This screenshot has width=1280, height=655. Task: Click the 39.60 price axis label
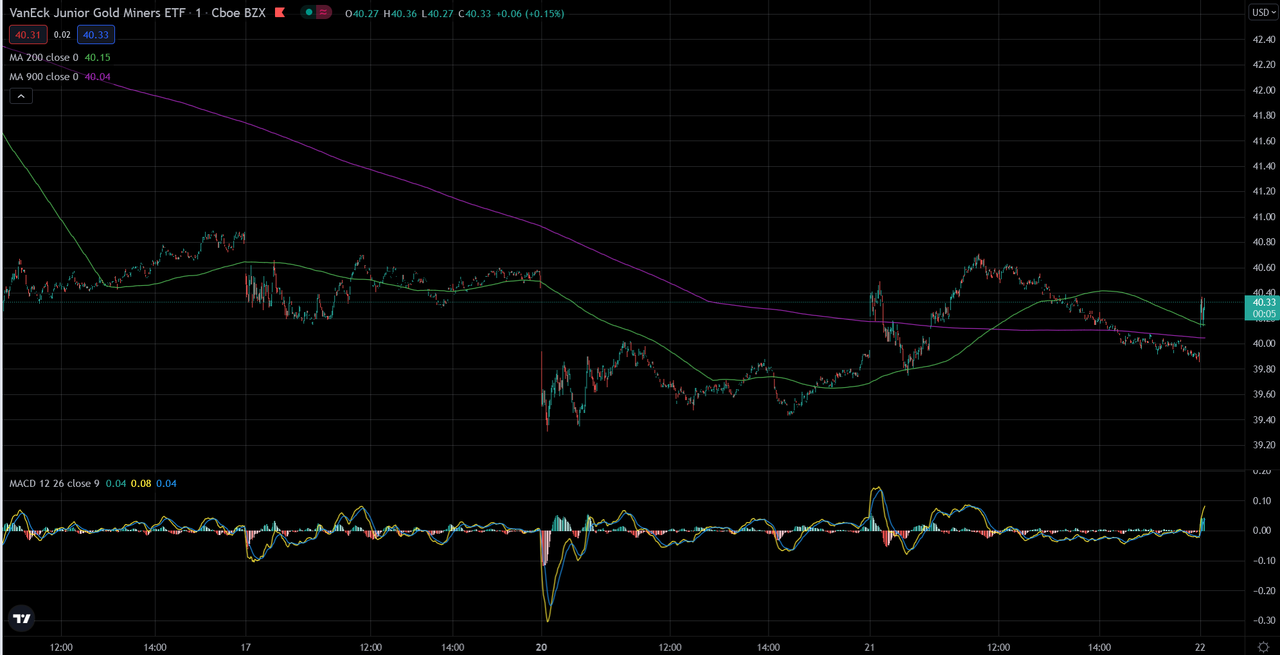coord(1262,394)
